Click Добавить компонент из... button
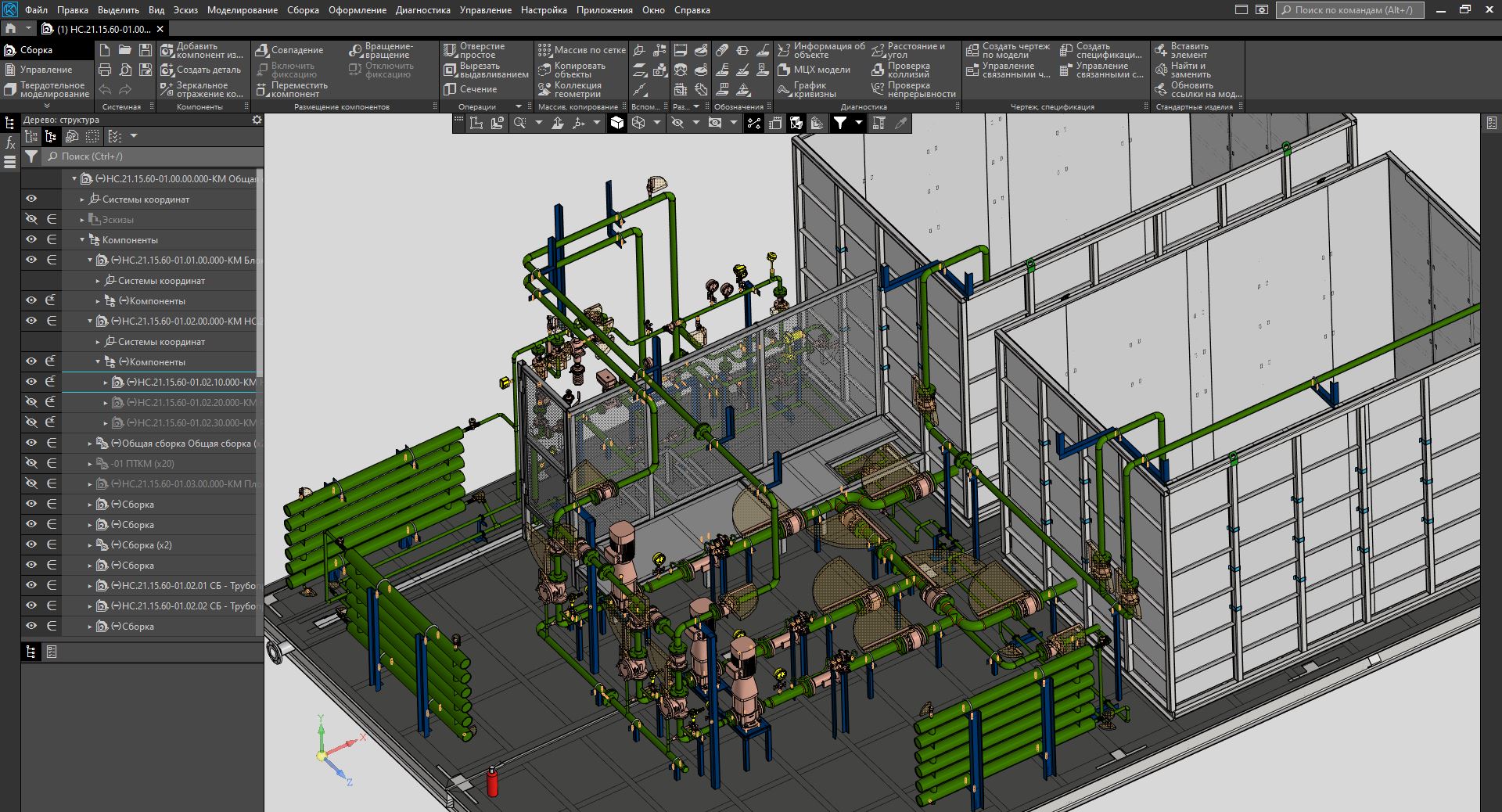 pyautogui.click(x=201, y=51)
